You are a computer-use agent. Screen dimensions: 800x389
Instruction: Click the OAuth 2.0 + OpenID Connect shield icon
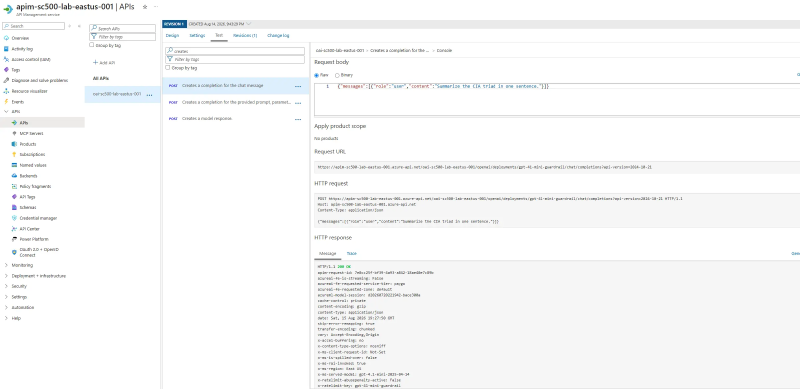point(14,252)
